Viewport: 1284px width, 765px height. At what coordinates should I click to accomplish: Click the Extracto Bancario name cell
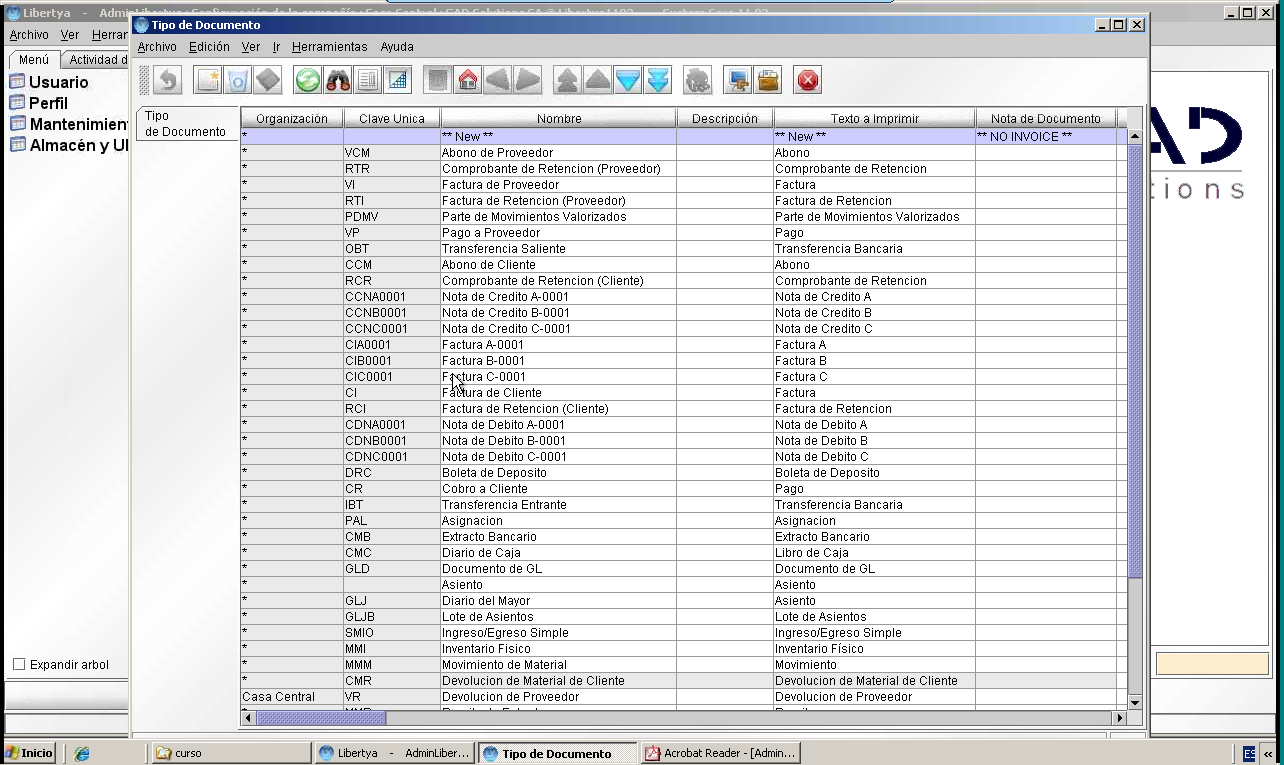(559, 537)
